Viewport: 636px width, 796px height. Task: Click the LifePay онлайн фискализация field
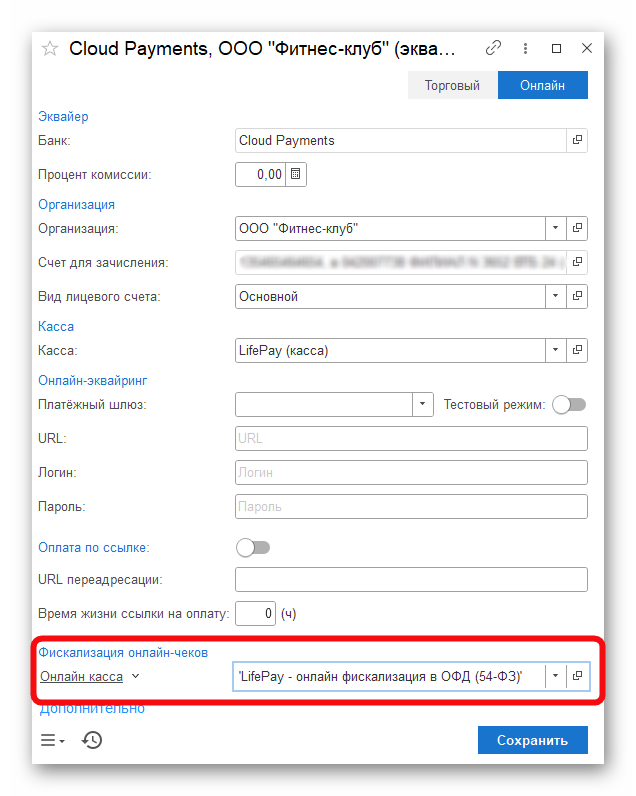coord(389,676)
